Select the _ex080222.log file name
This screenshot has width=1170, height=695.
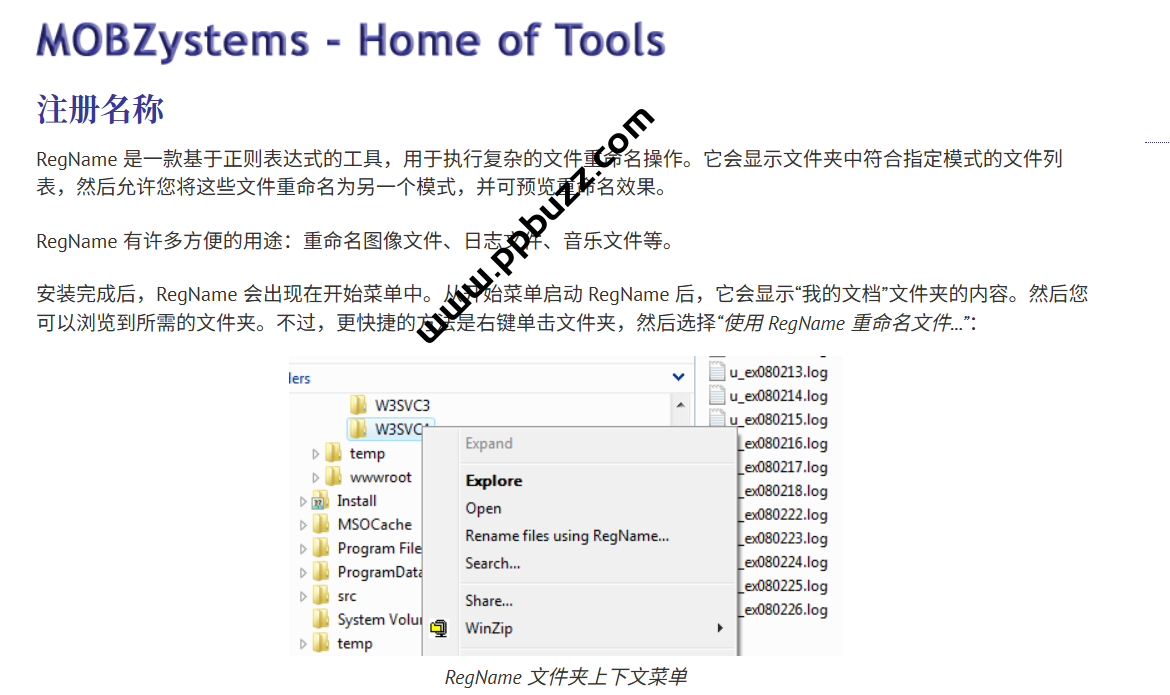click(x=785, y=515)
